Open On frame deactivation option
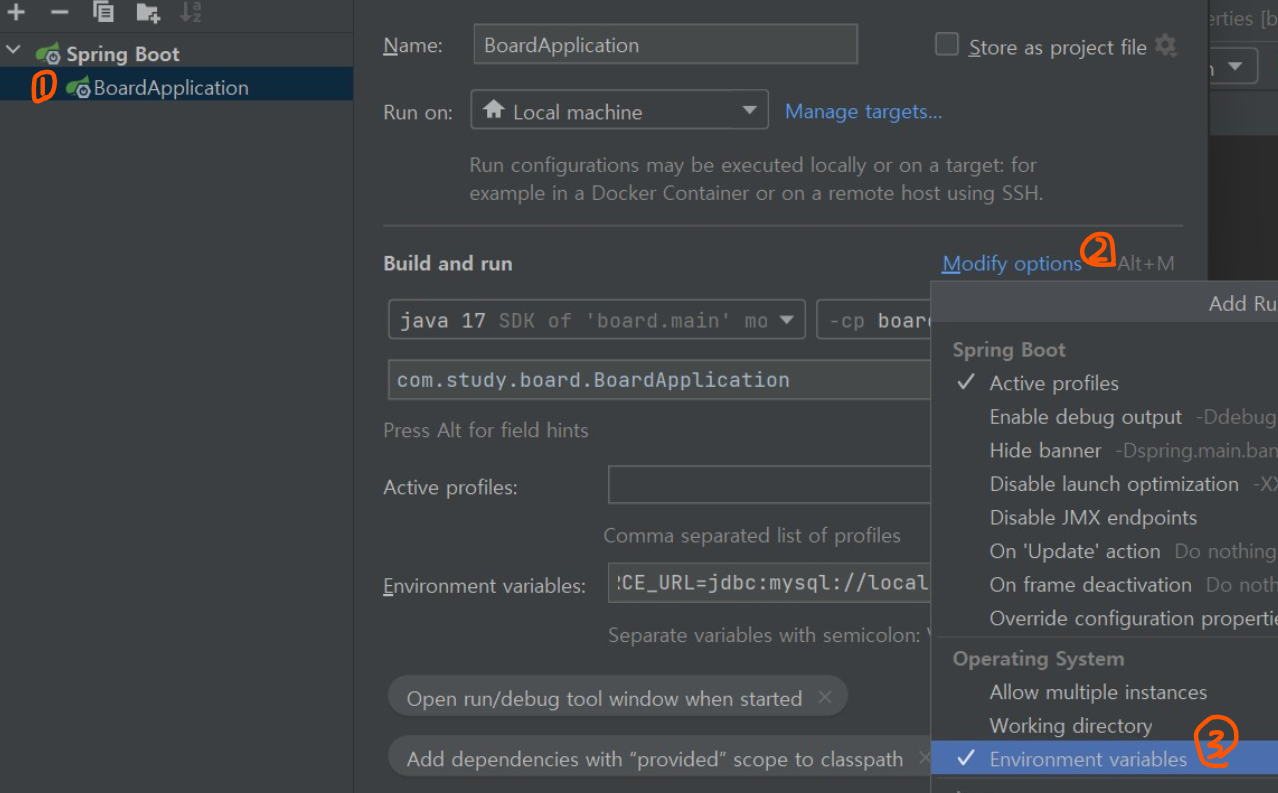Screen dimensions: 1278x793 click(x=1090, y=584)
